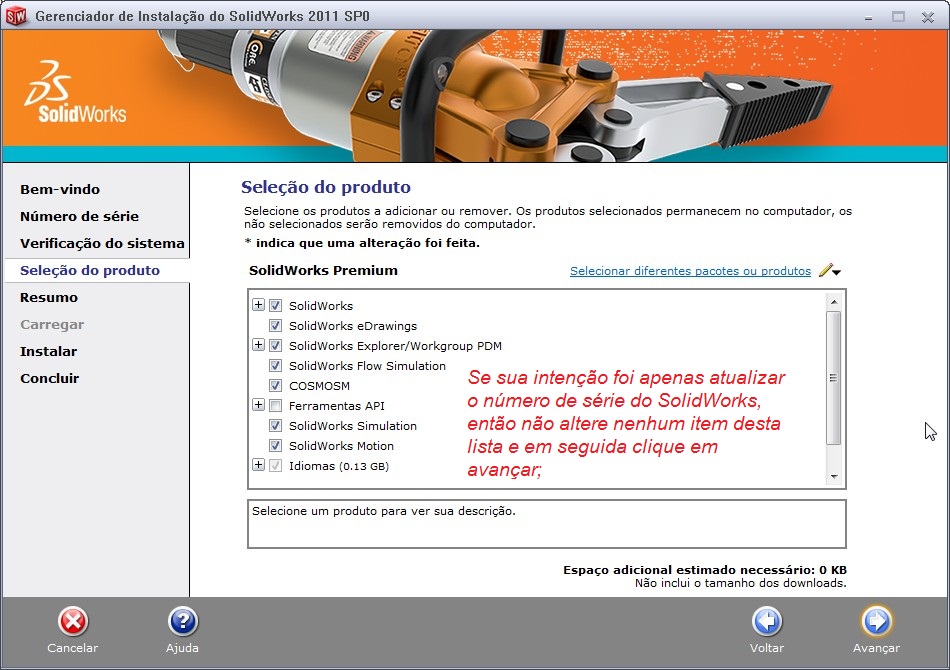
Task: Click the Idiomas checkbox
Action: coord(275,465)
